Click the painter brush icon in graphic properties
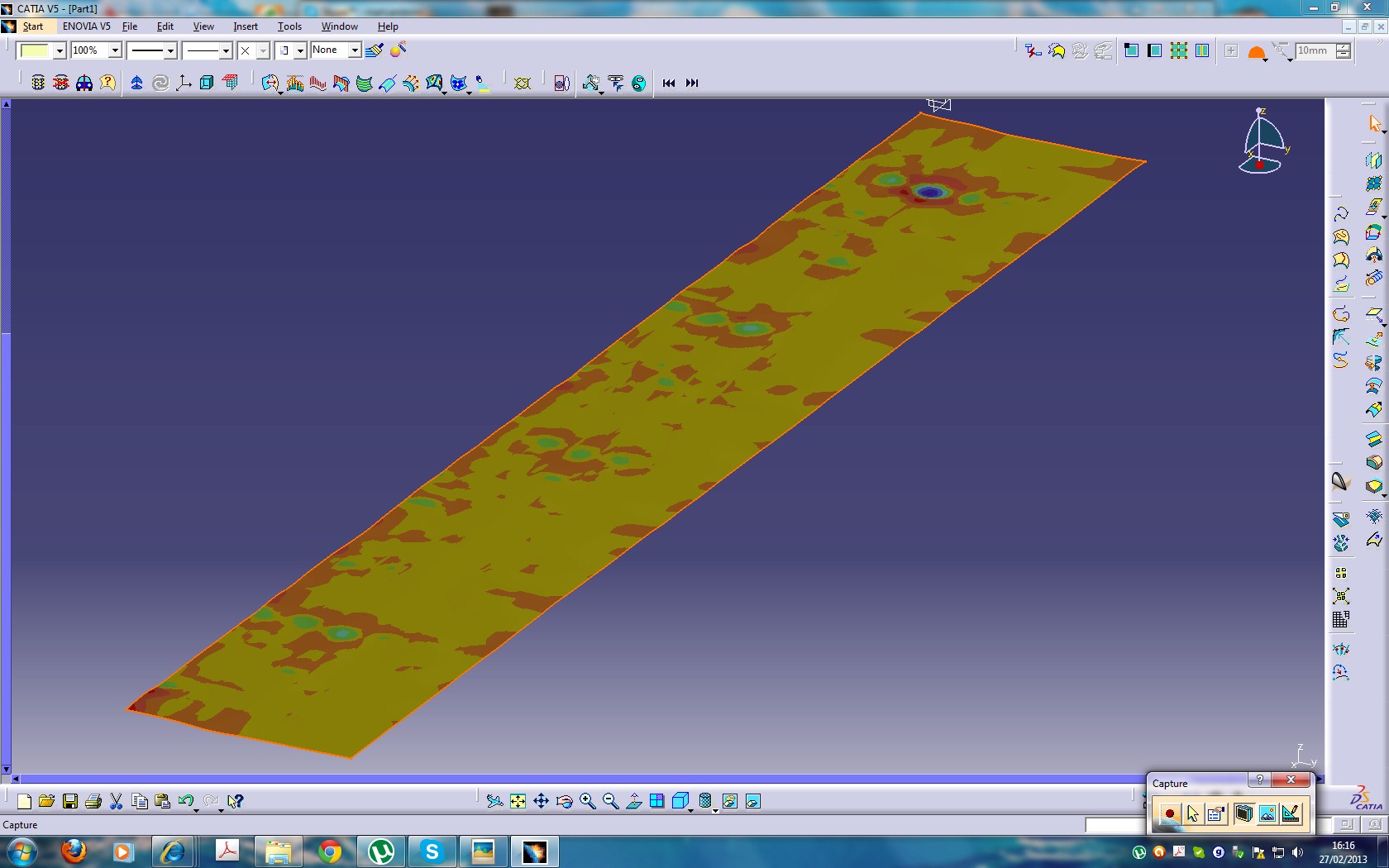 click(374, 50)
